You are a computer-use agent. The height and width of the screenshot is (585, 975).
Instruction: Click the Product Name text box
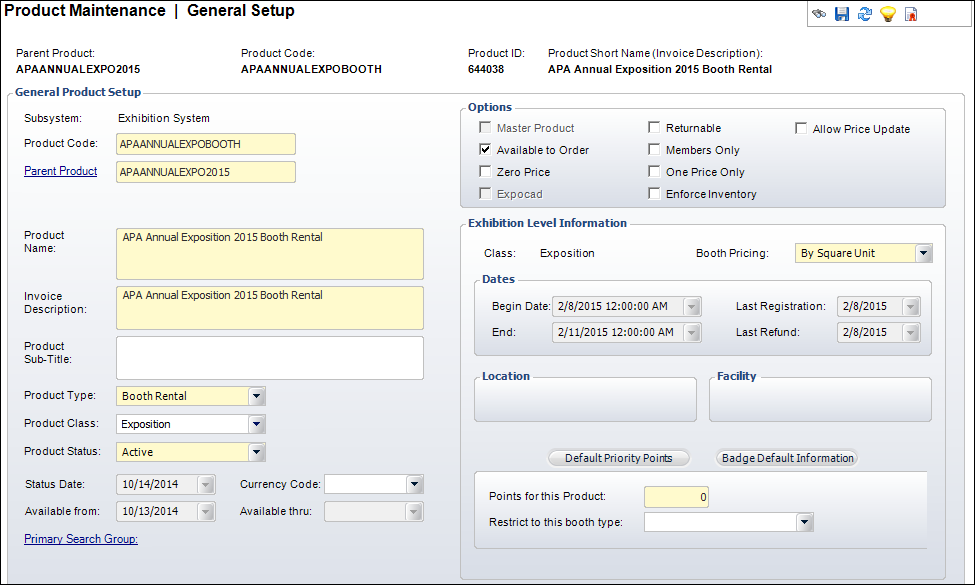pyautogui.click(x=270, y=254)
